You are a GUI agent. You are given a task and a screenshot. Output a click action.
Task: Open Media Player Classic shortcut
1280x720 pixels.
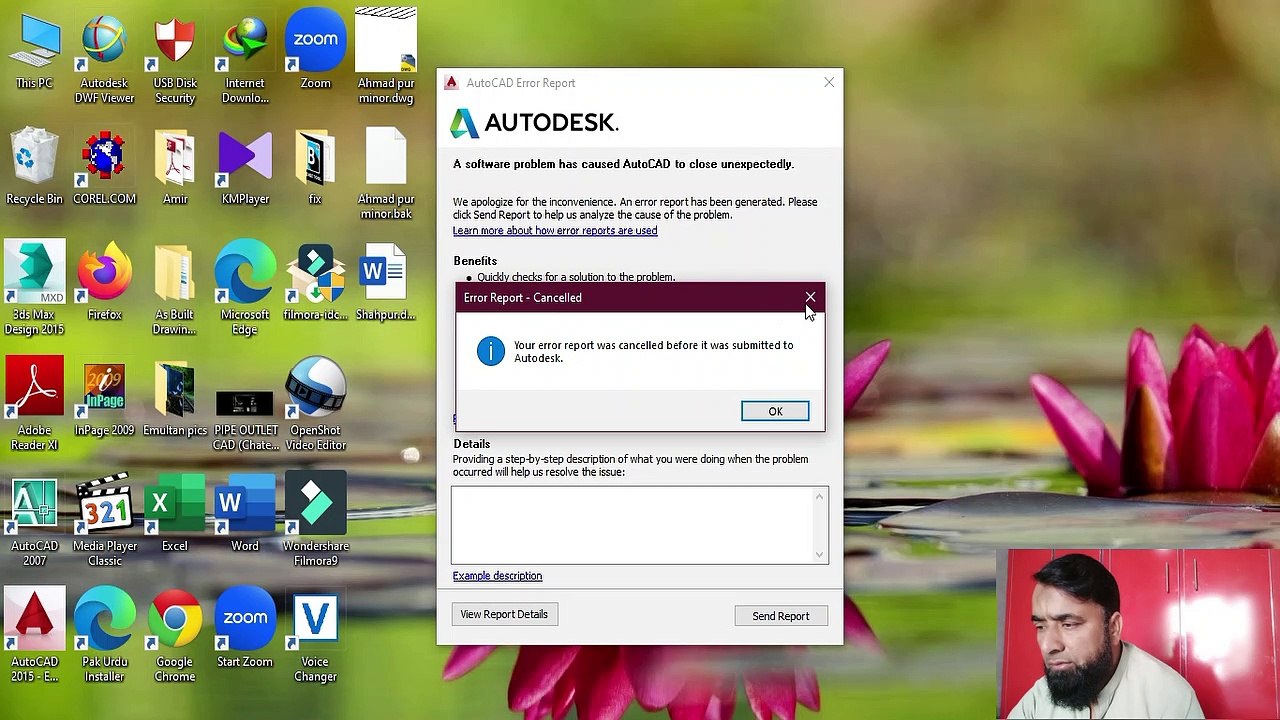(x=104, y=521)
